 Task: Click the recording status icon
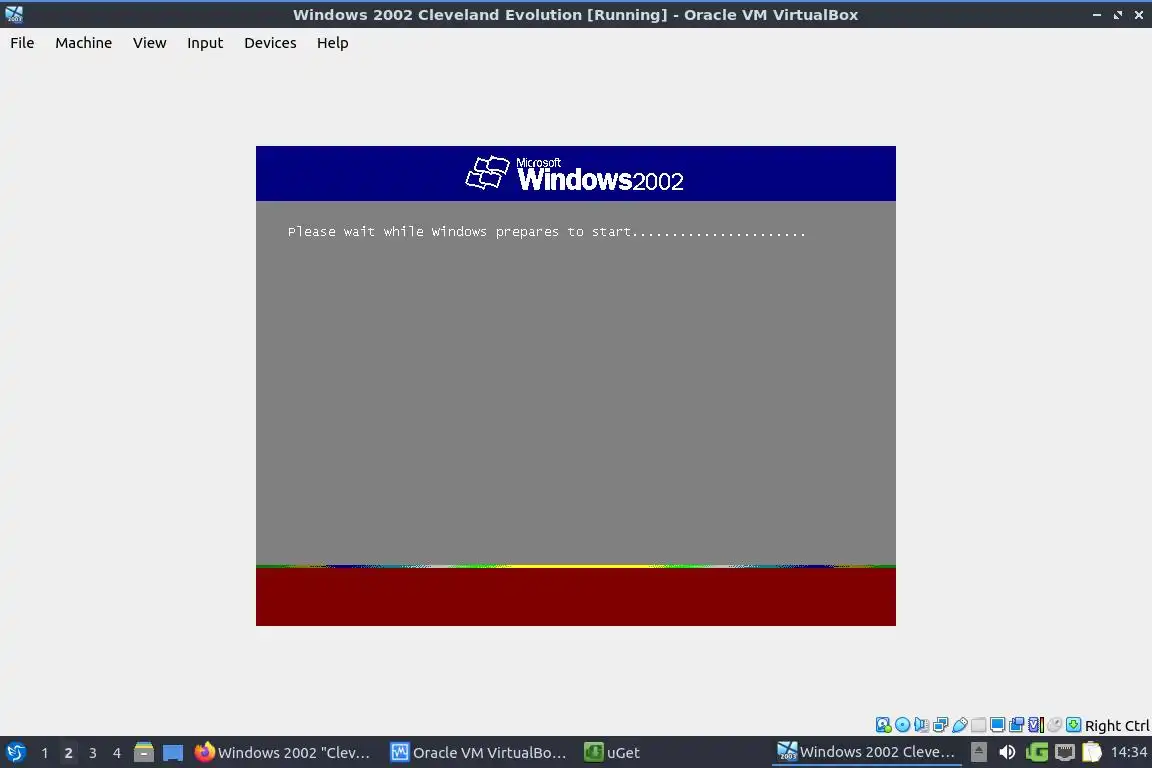point(1016,725)
